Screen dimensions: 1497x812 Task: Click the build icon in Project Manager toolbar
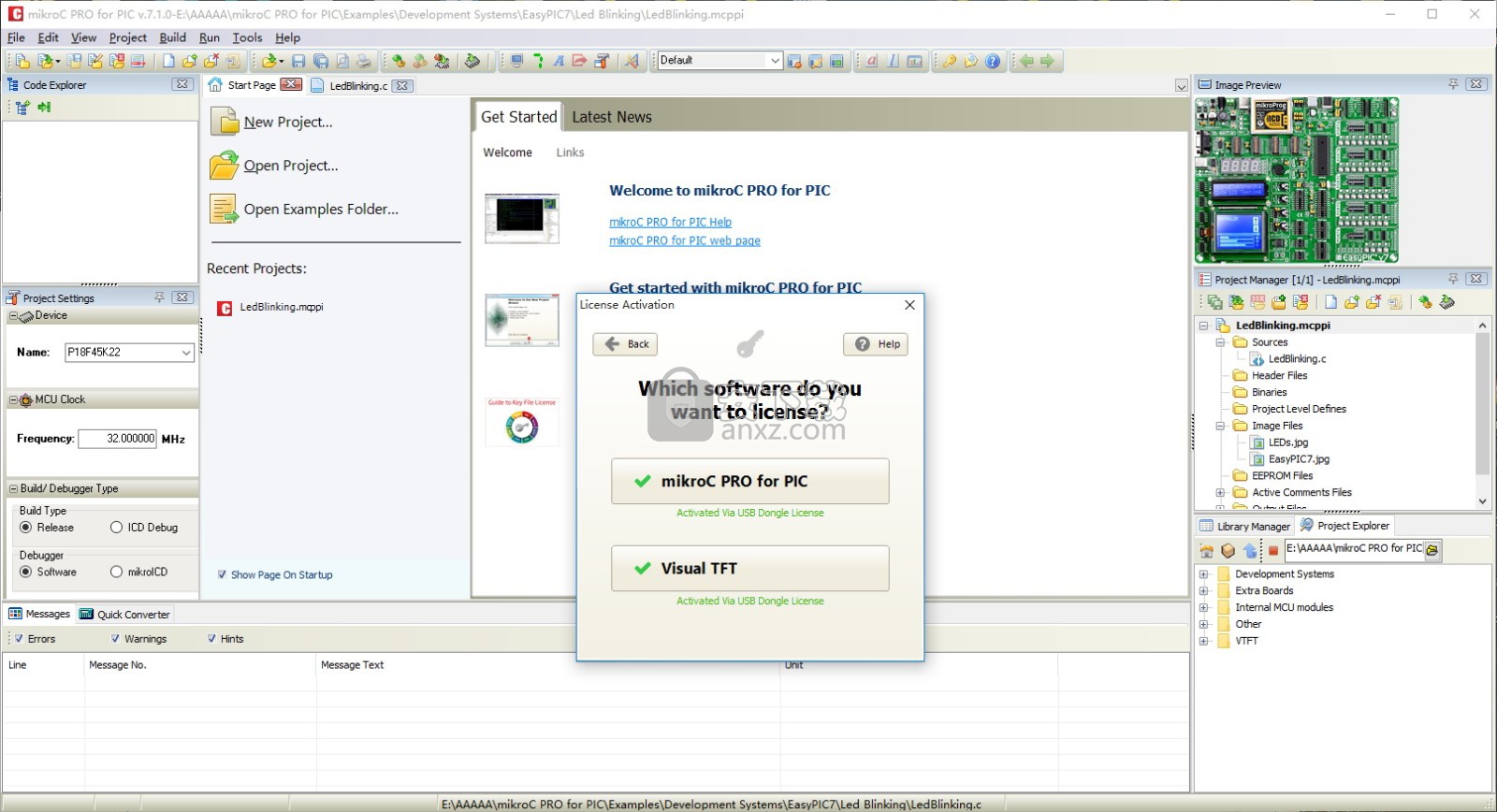click(1425, 302)
